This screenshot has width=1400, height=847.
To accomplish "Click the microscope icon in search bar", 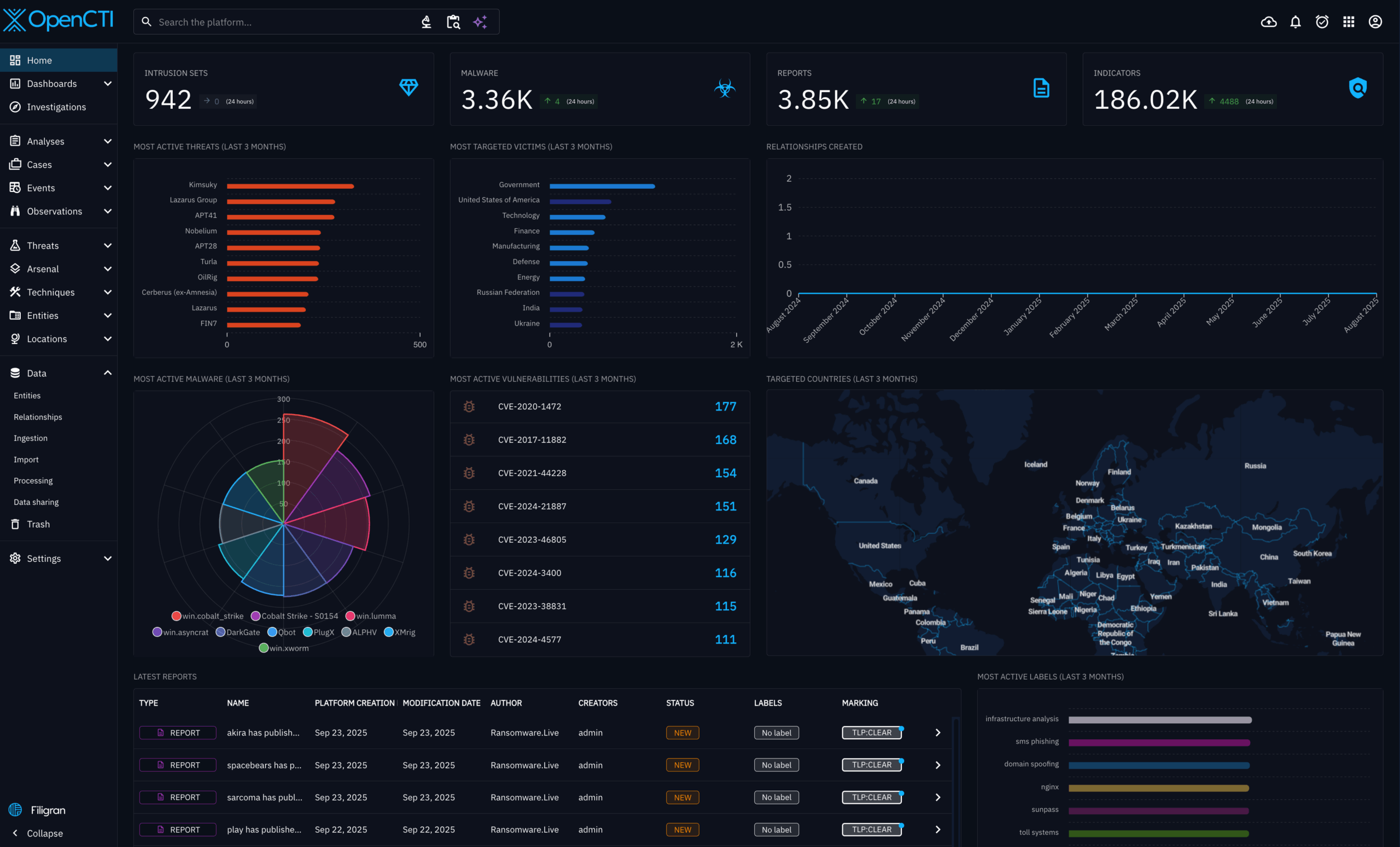I will click(x=426, y=21).
